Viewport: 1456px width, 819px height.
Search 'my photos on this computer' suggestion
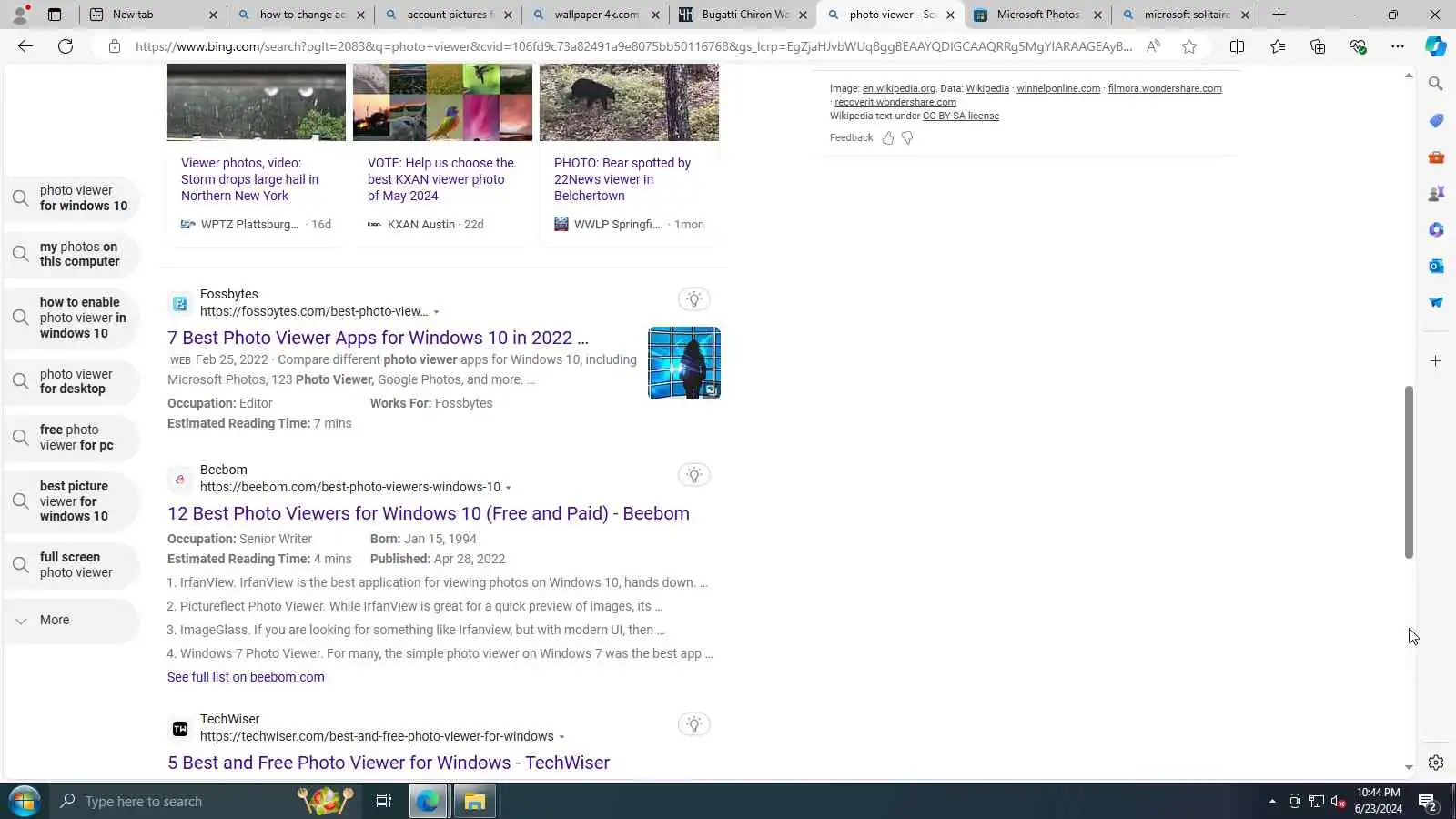(x=71, y=254)
